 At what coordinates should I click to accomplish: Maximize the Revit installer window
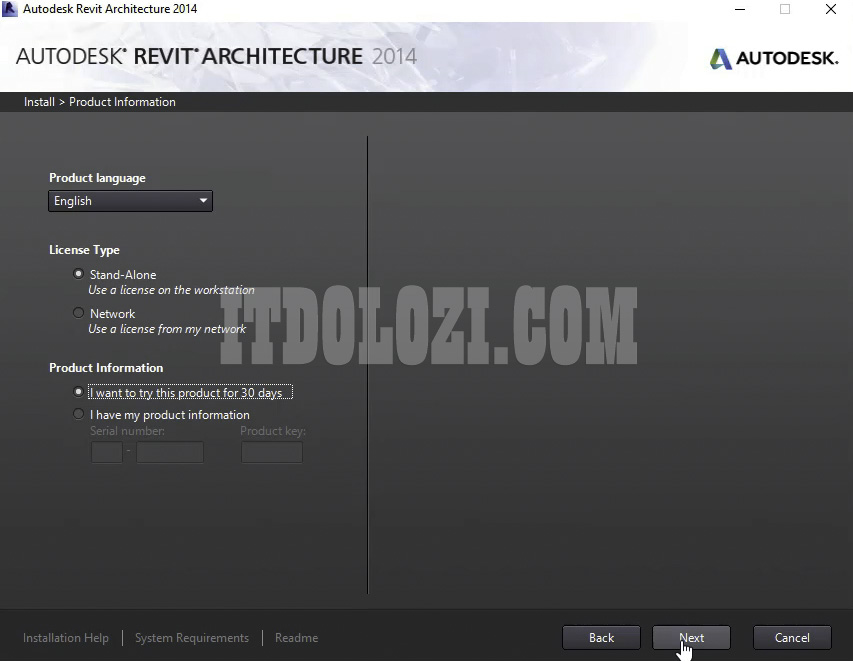point(785,9)
